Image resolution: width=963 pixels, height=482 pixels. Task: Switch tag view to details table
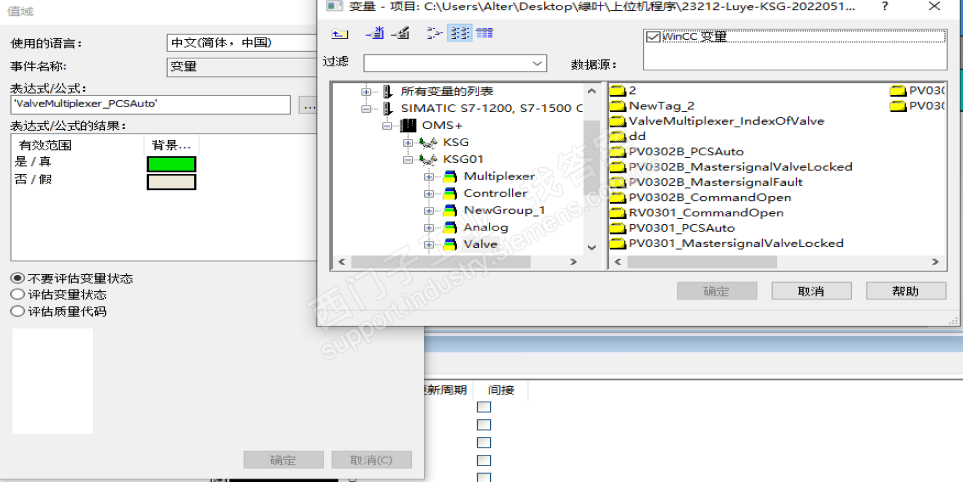(x=485, y=33)
